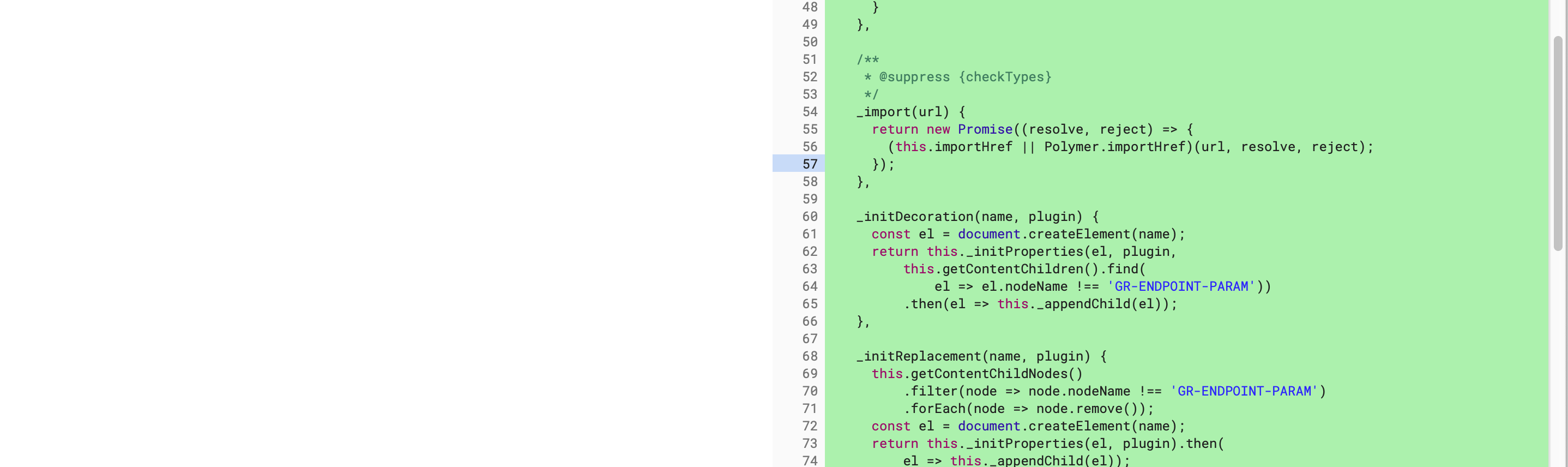Click line number 71

point(810,409)
